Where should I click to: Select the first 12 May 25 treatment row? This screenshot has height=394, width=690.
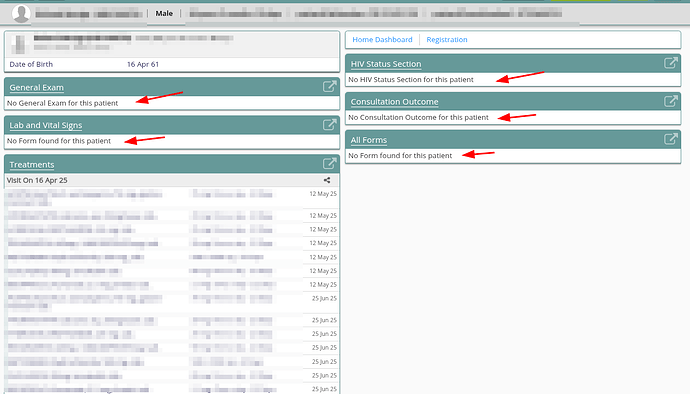[x=172, y=198]
